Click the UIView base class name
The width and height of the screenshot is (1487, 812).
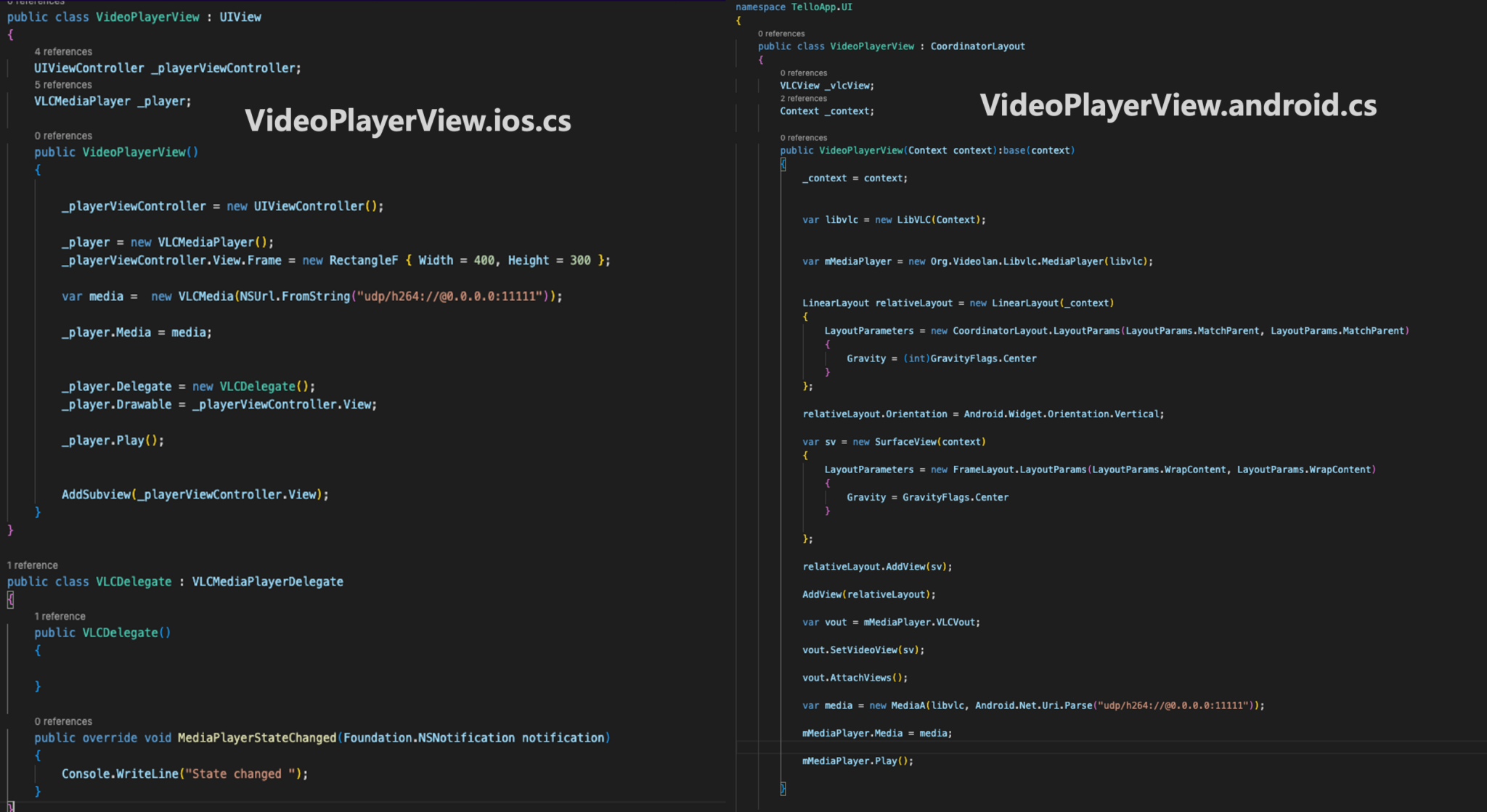coord(240,17)
